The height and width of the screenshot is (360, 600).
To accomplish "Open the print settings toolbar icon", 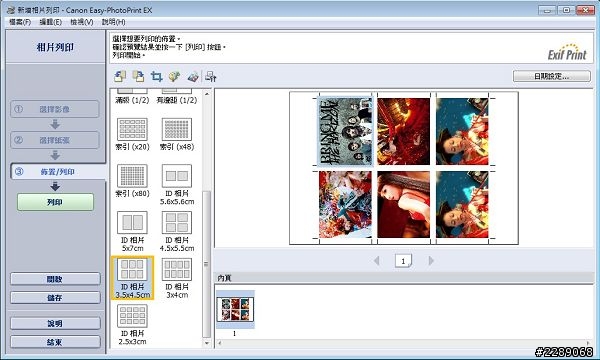I will [210, 76].
